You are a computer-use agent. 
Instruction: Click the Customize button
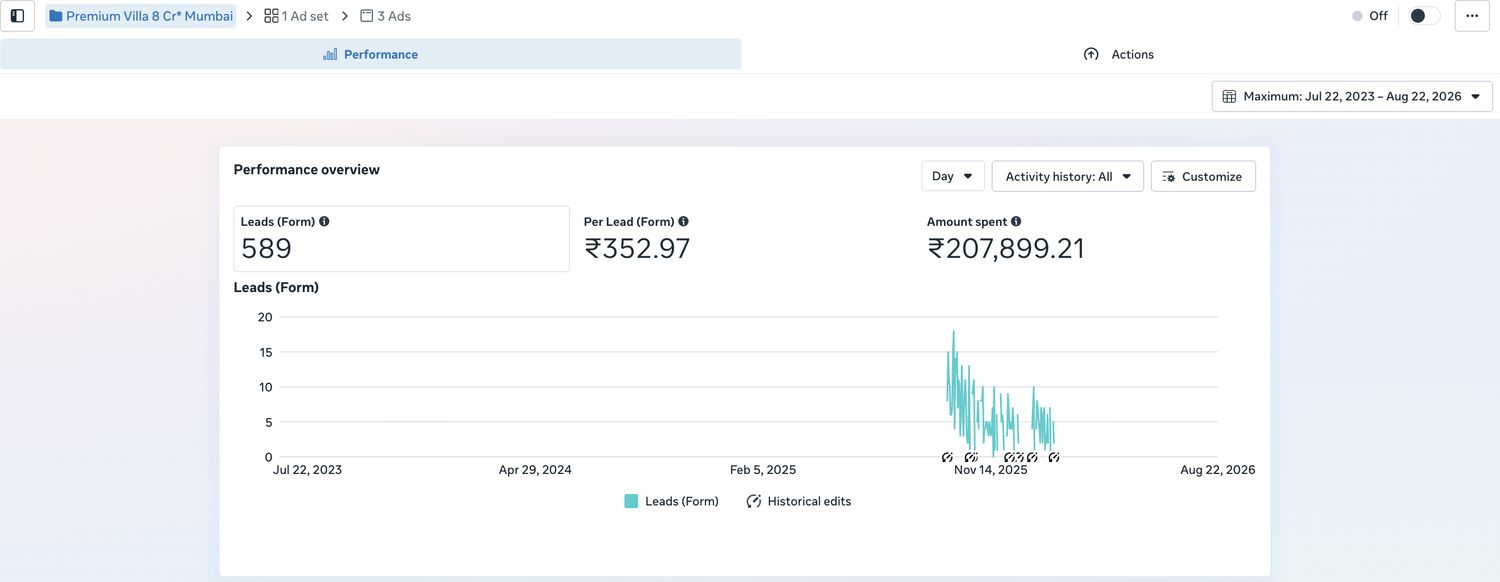click(1203, 176)
